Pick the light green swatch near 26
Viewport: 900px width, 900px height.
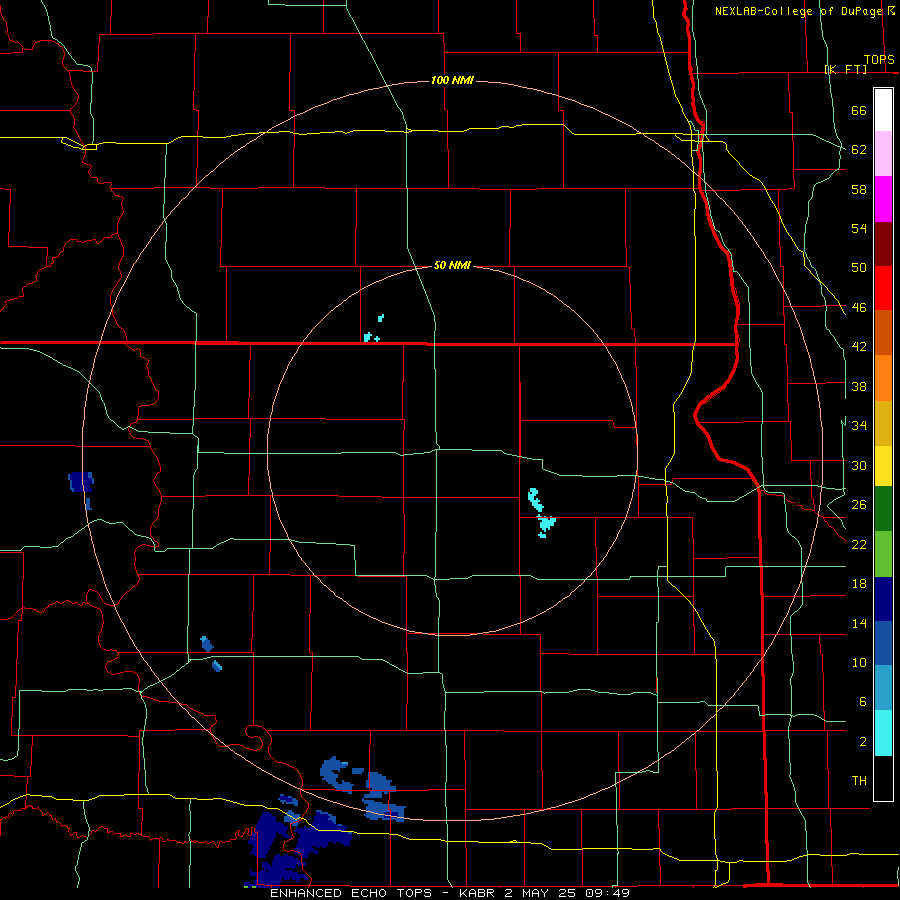(883, 554)
